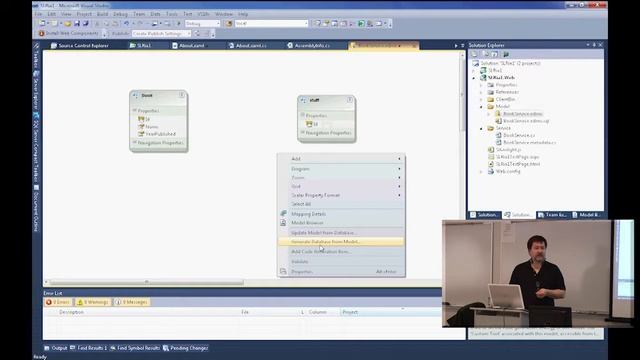Click the Properties icon in Solution Explorer toolbar
Screen dimensions: 640x360
coord(474,54)
